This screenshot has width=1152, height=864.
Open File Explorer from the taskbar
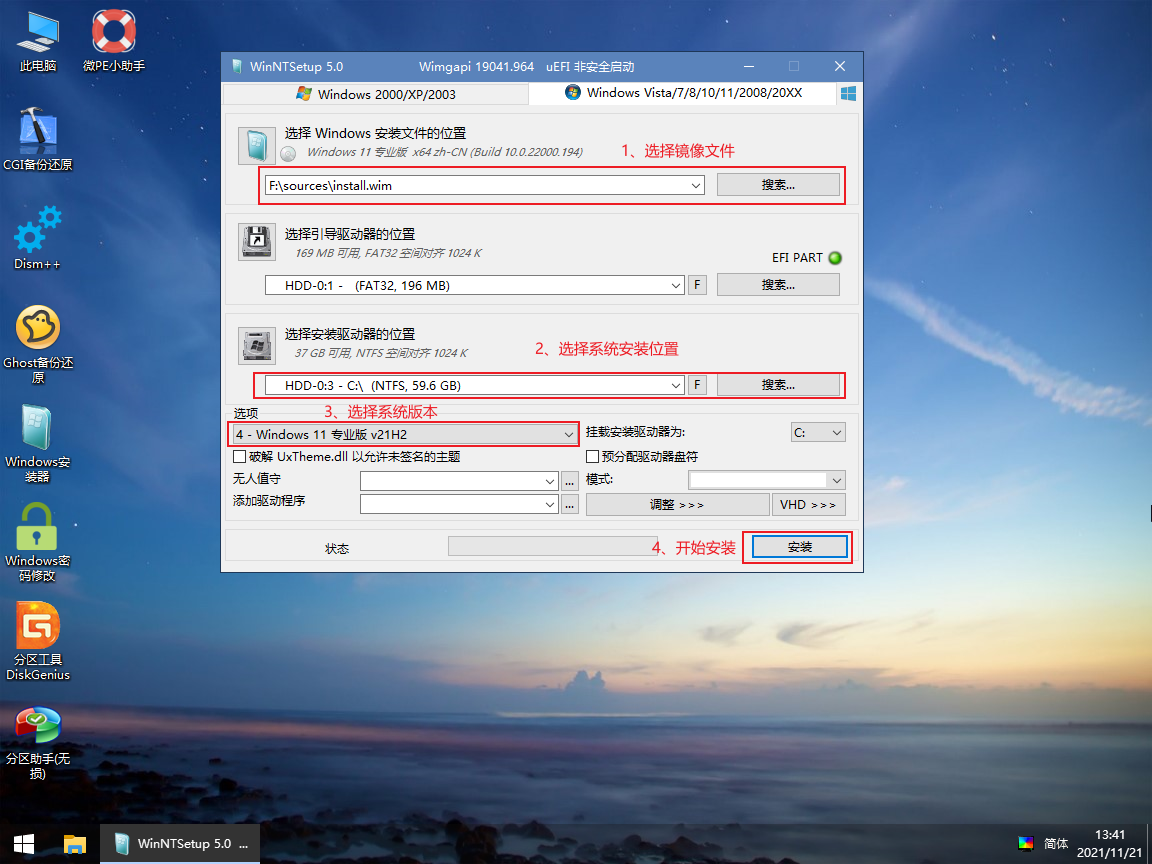75,844
